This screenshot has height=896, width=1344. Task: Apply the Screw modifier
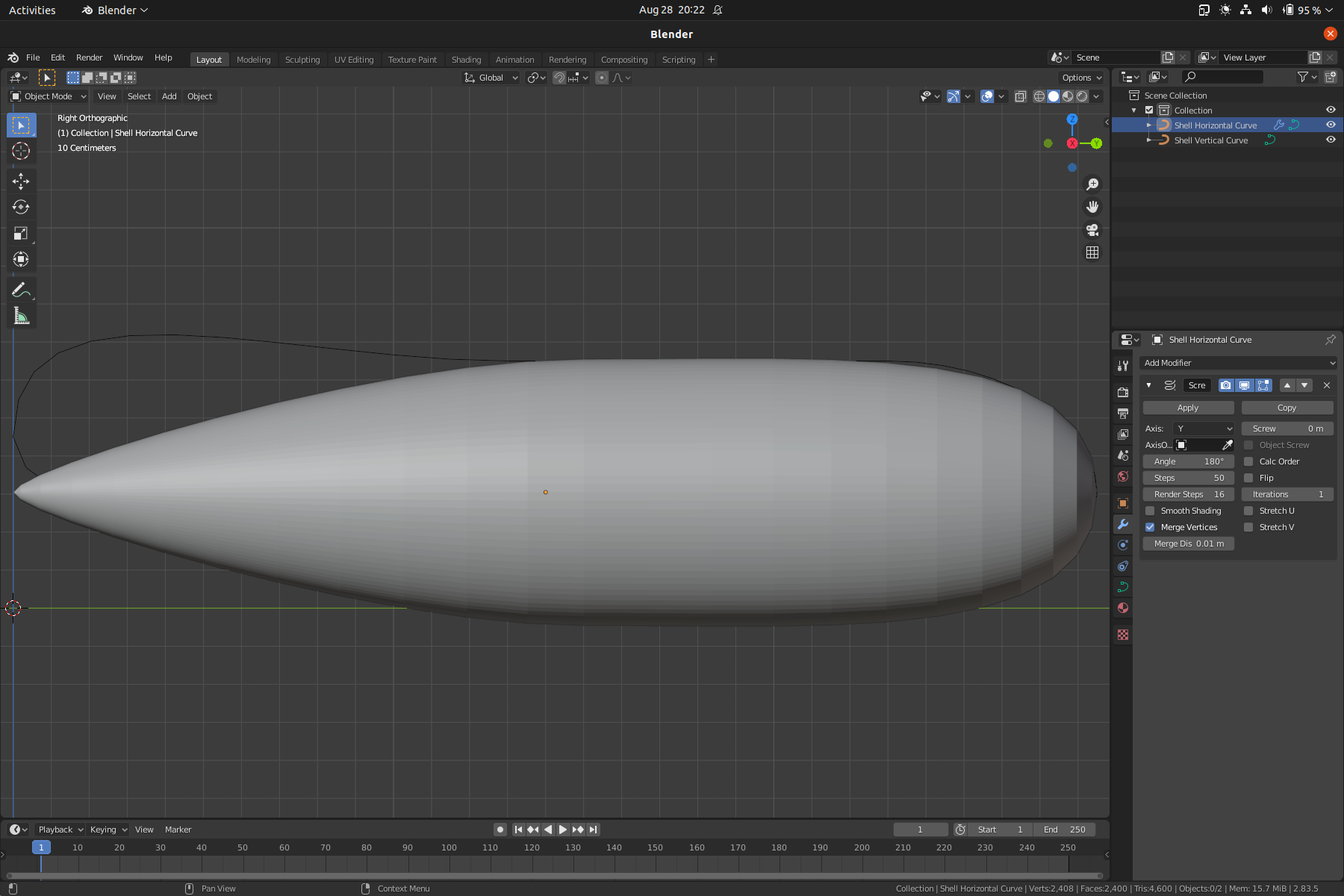pos(1188,408)
